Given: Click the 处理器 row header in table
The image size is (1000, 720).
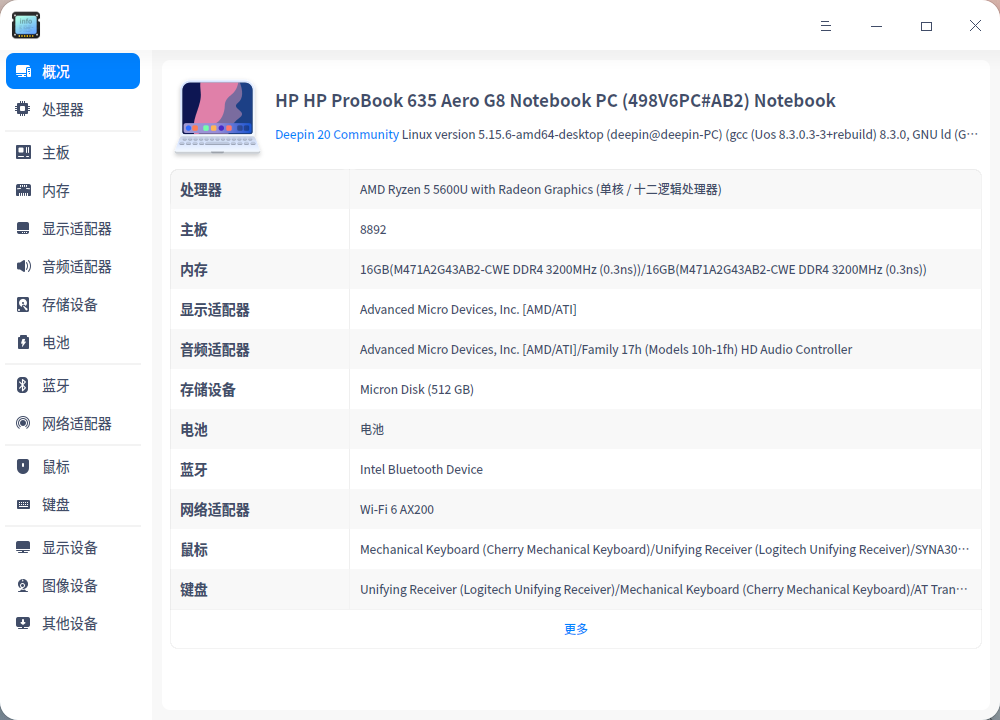Looking at the screenshot, I should pos(201,190).
